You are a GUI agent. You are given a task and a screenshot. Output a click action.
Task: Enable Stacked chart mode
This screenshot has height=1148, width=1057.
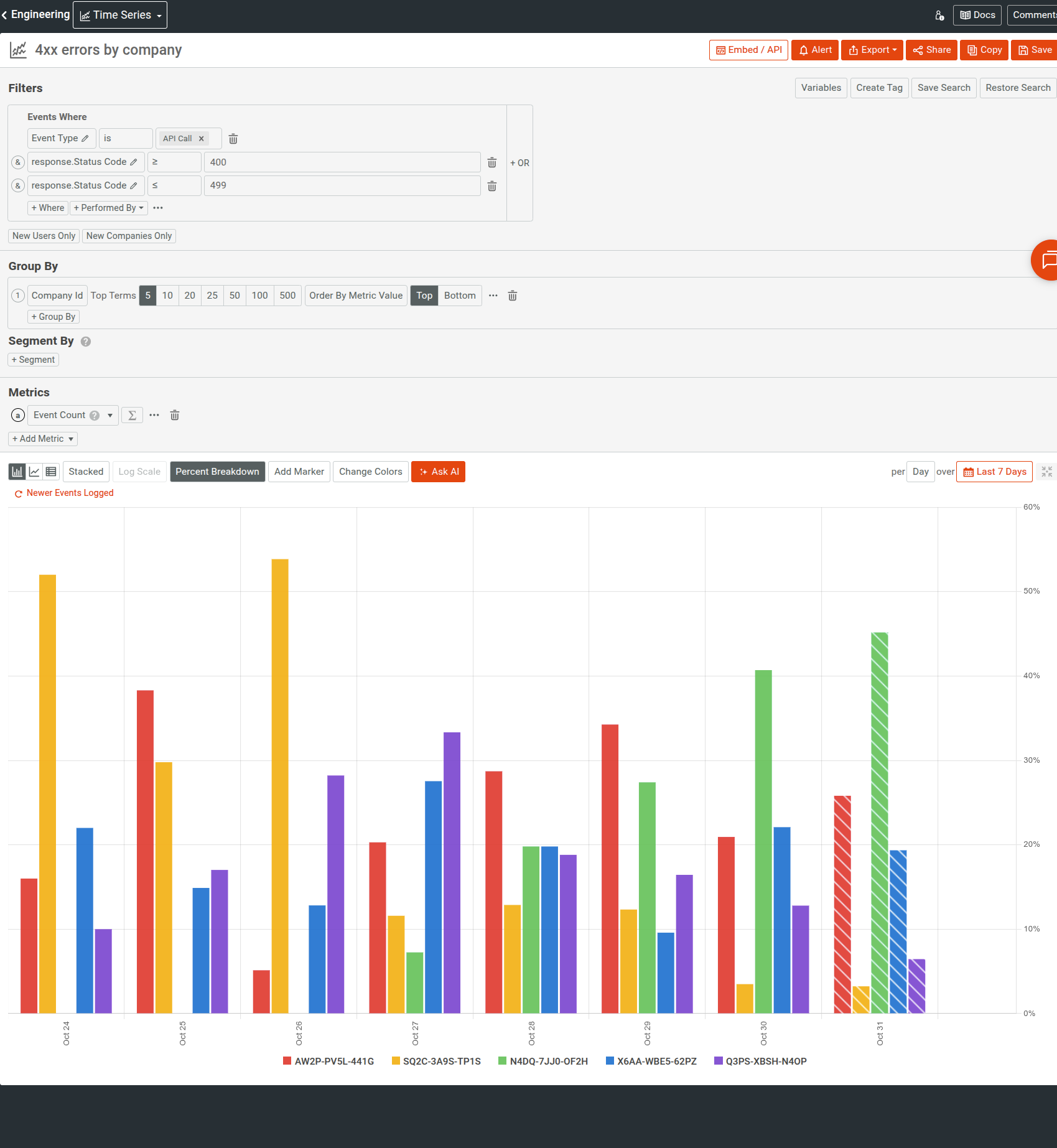pyautogui.click(x=86, y=471)
